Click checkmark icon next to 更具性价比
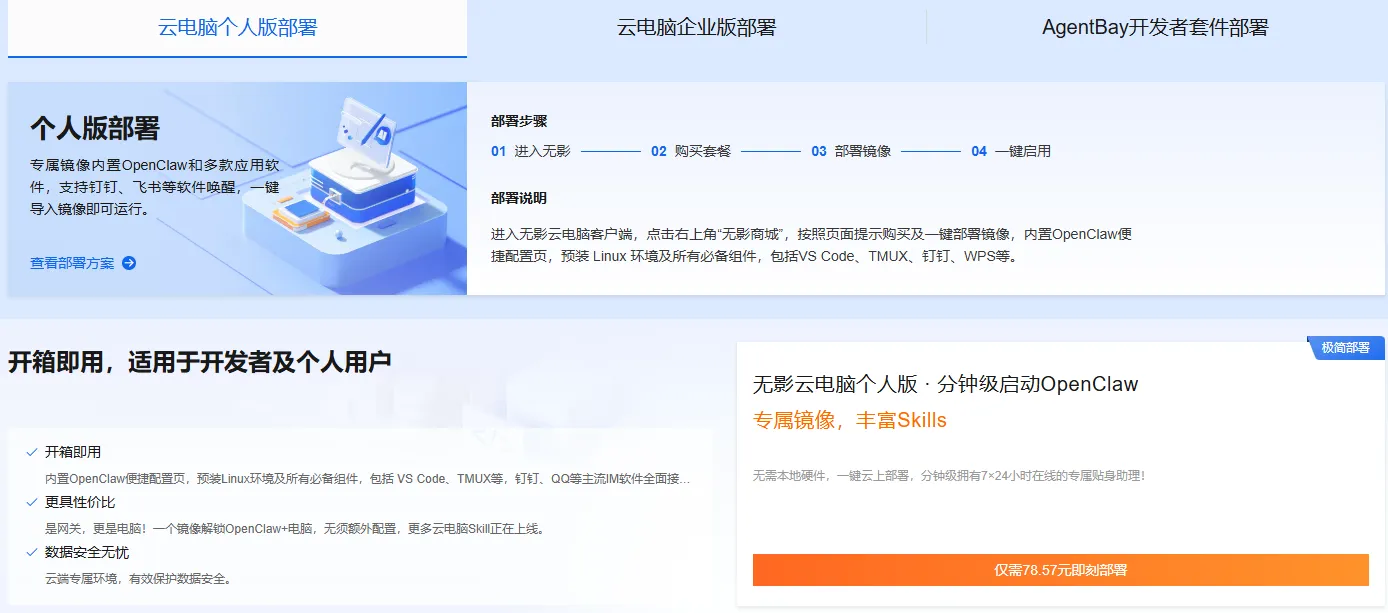1388x613 pixels. [x=32, y=502]
